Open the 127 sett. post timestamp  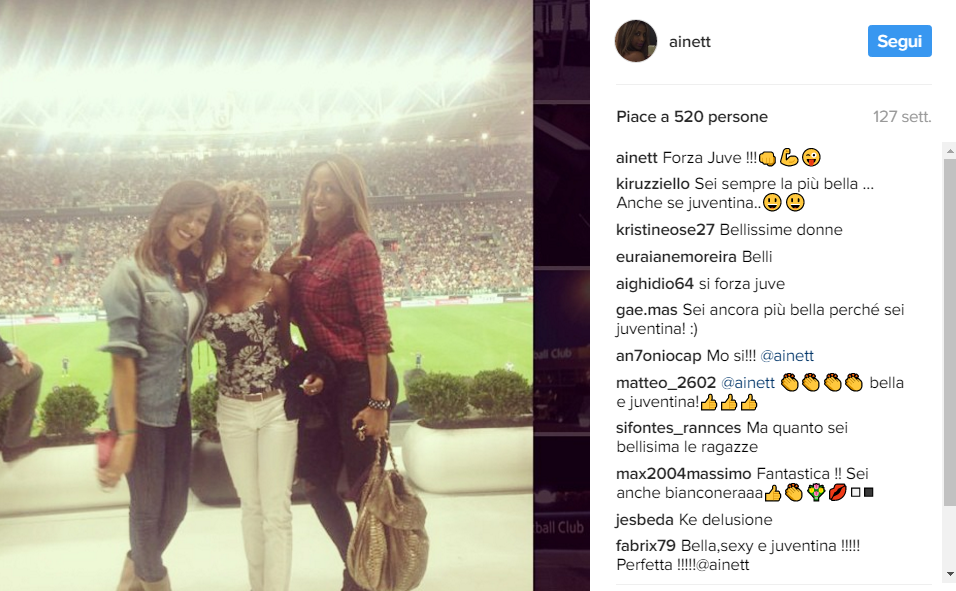902,116
